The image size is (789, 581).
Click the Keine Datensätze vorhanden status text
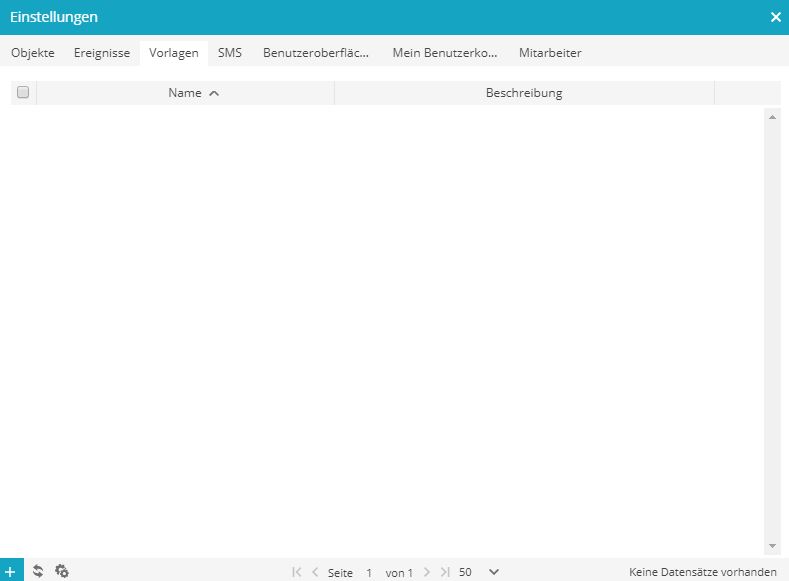click(x=702, y=572)
